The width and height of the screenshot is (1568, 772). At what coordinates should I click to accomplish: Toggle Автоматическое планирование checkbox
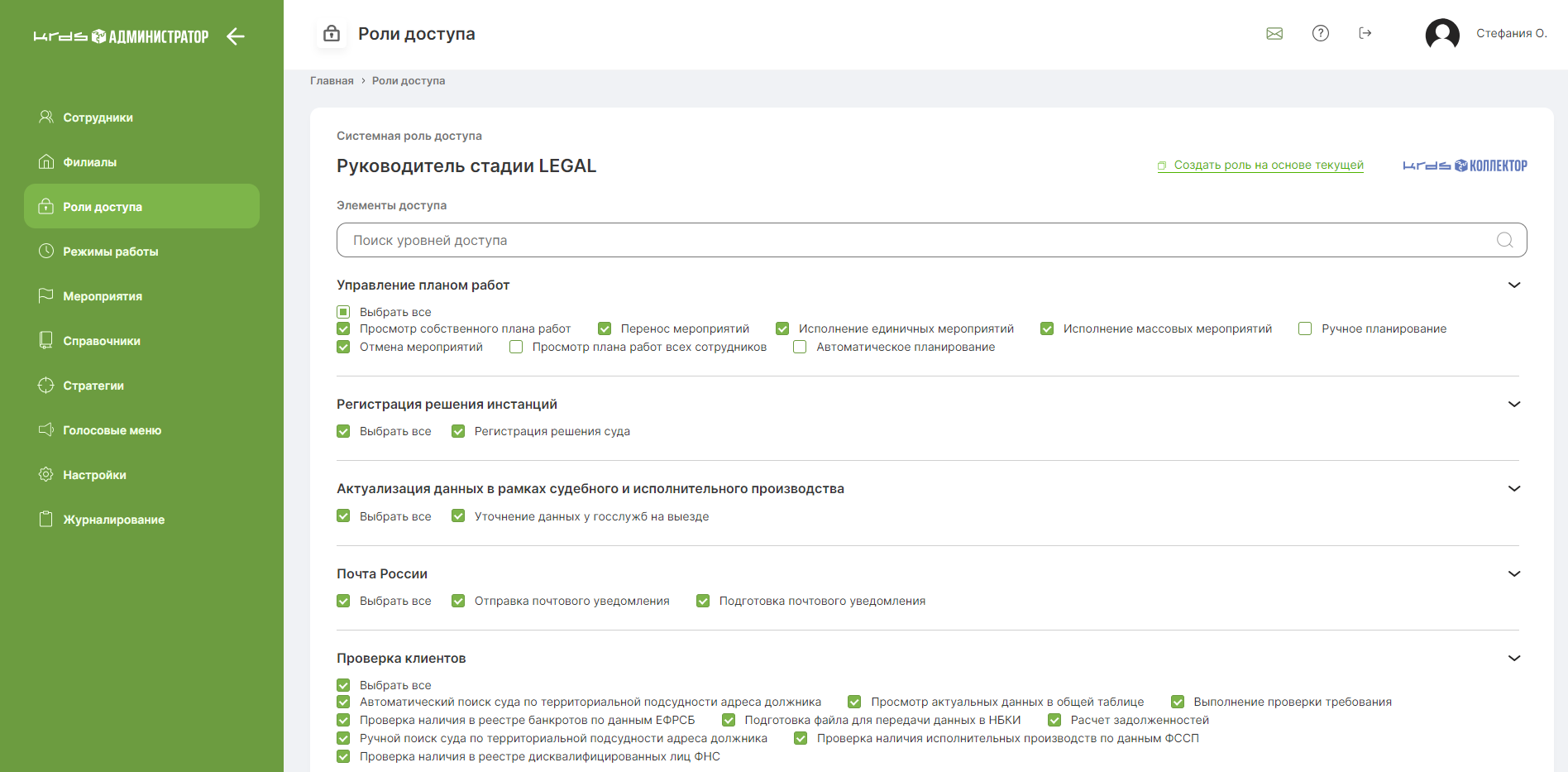tap(800, 347)
